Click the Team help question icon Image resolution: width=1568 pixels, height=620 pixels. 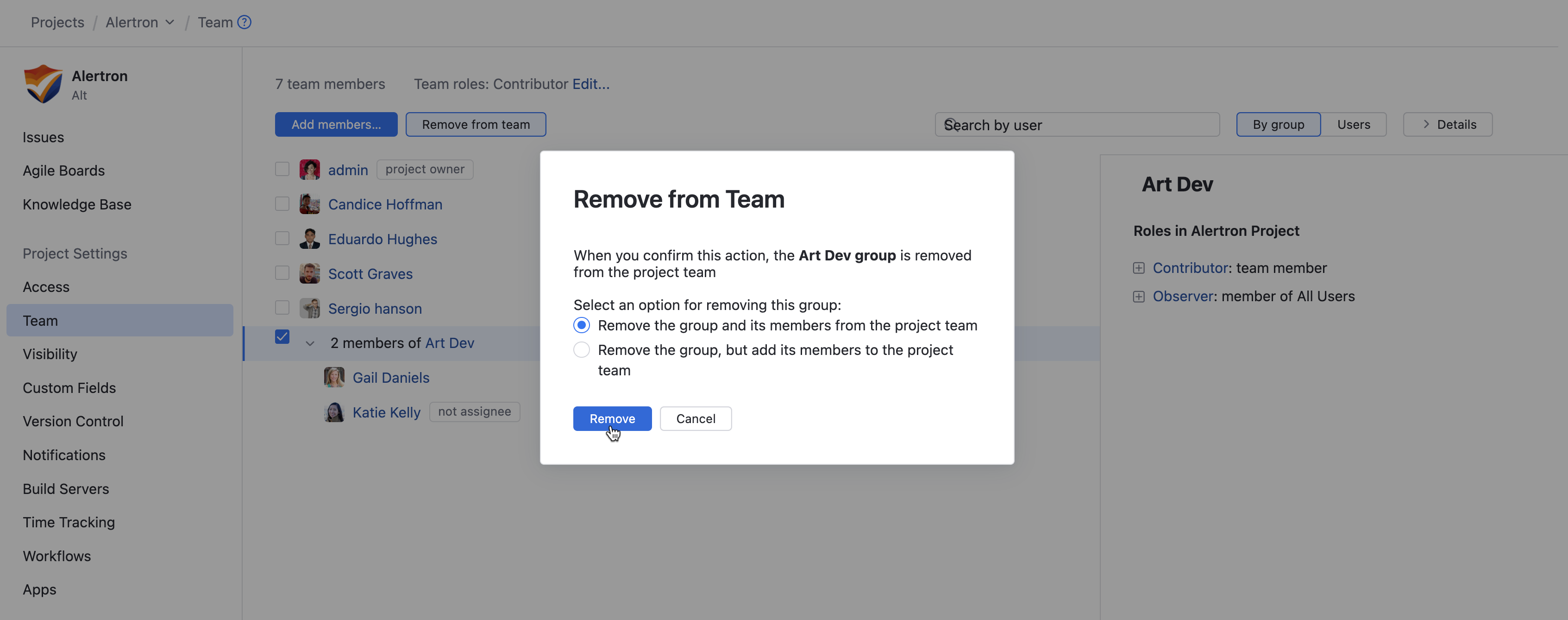[244, 23]
